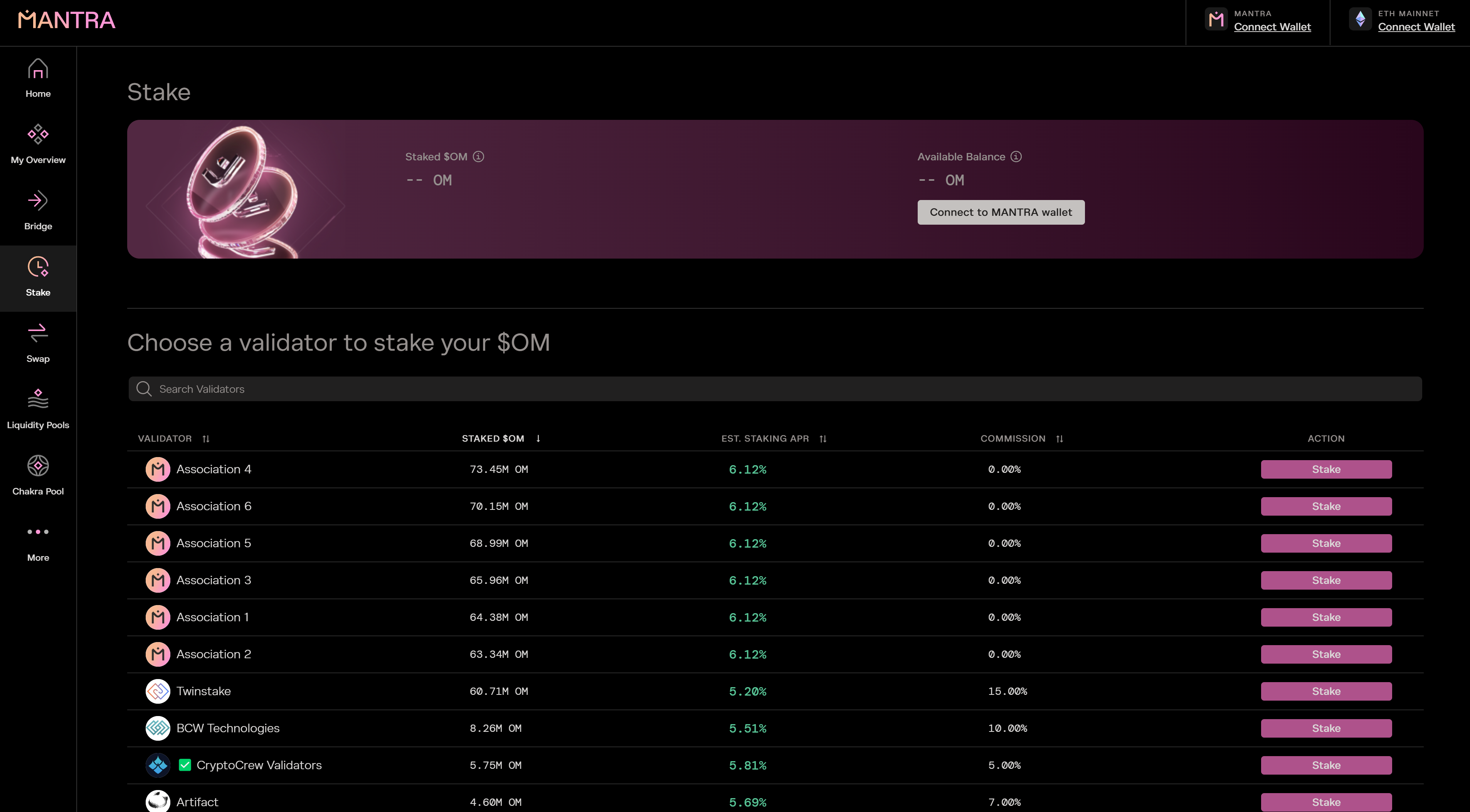Image resolution: width=1470 pixels, height=812 pixels.
Task: Open the Chakra Pool page
Action: click(x=38, y=475)
